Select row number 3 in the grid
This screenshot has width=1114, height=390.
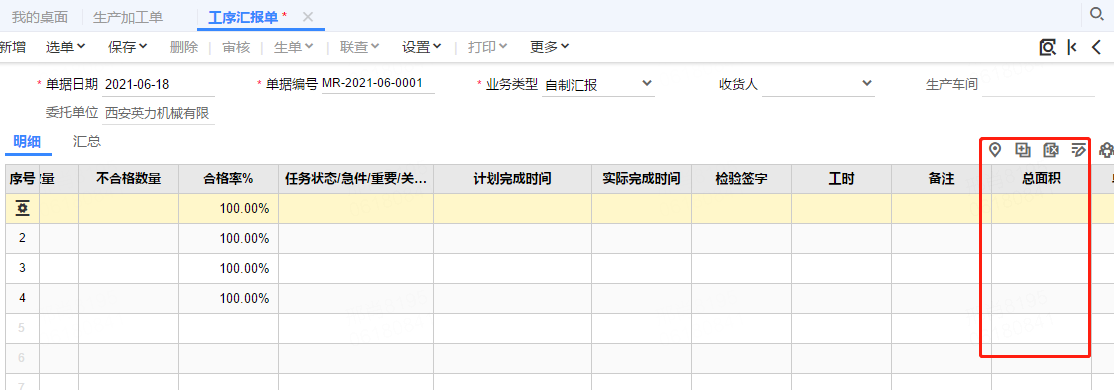(23, 269)
